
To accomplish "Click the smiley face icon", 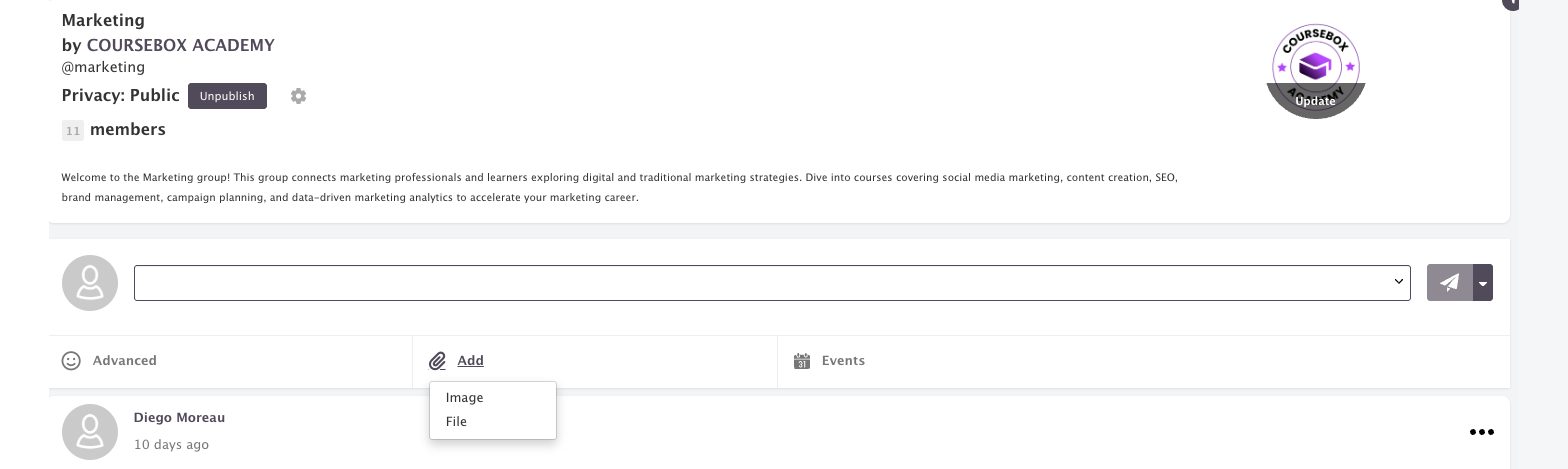I will point(71,360).
